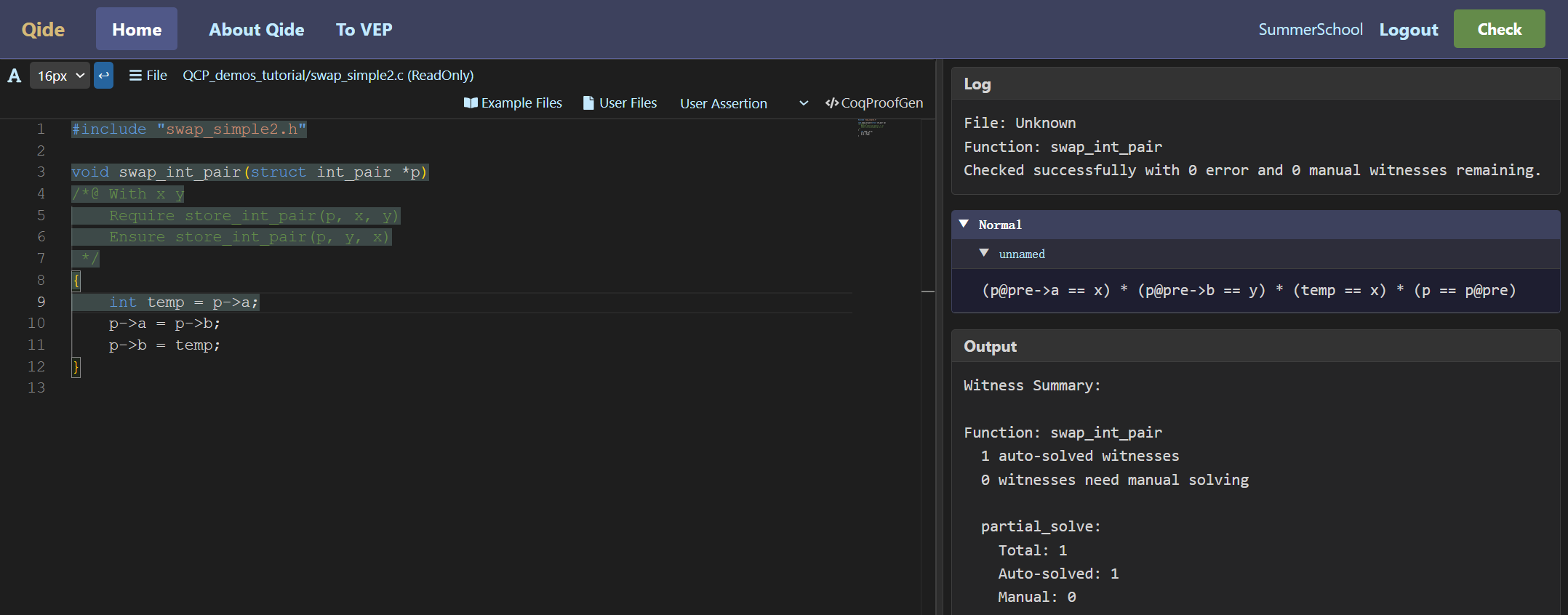This screenshot has height=615, width=1568.
Task: Click the User Files document icon
Action: [588, 103]
